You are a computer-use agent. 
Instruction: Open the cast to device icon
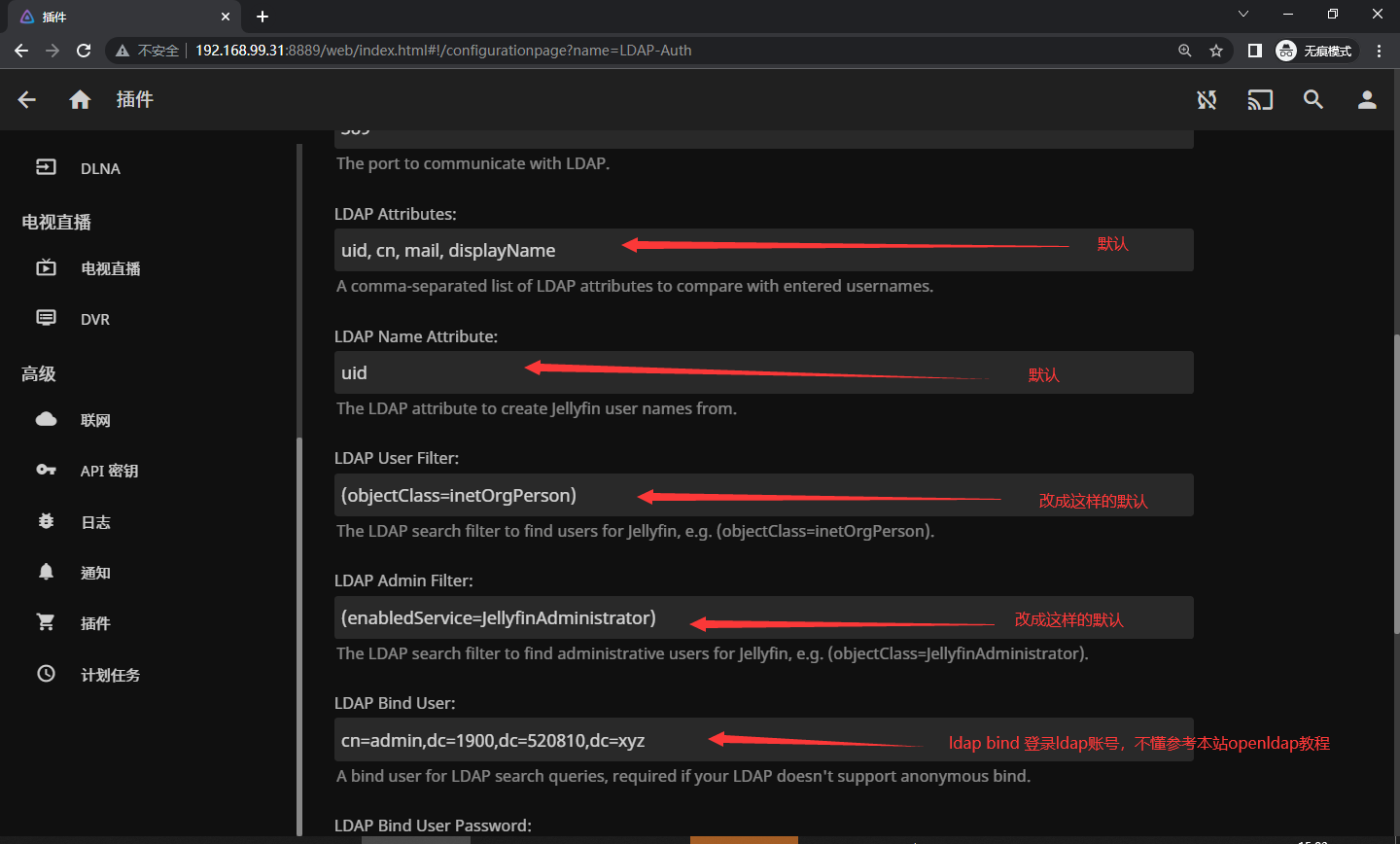[x=1260, y=99]
